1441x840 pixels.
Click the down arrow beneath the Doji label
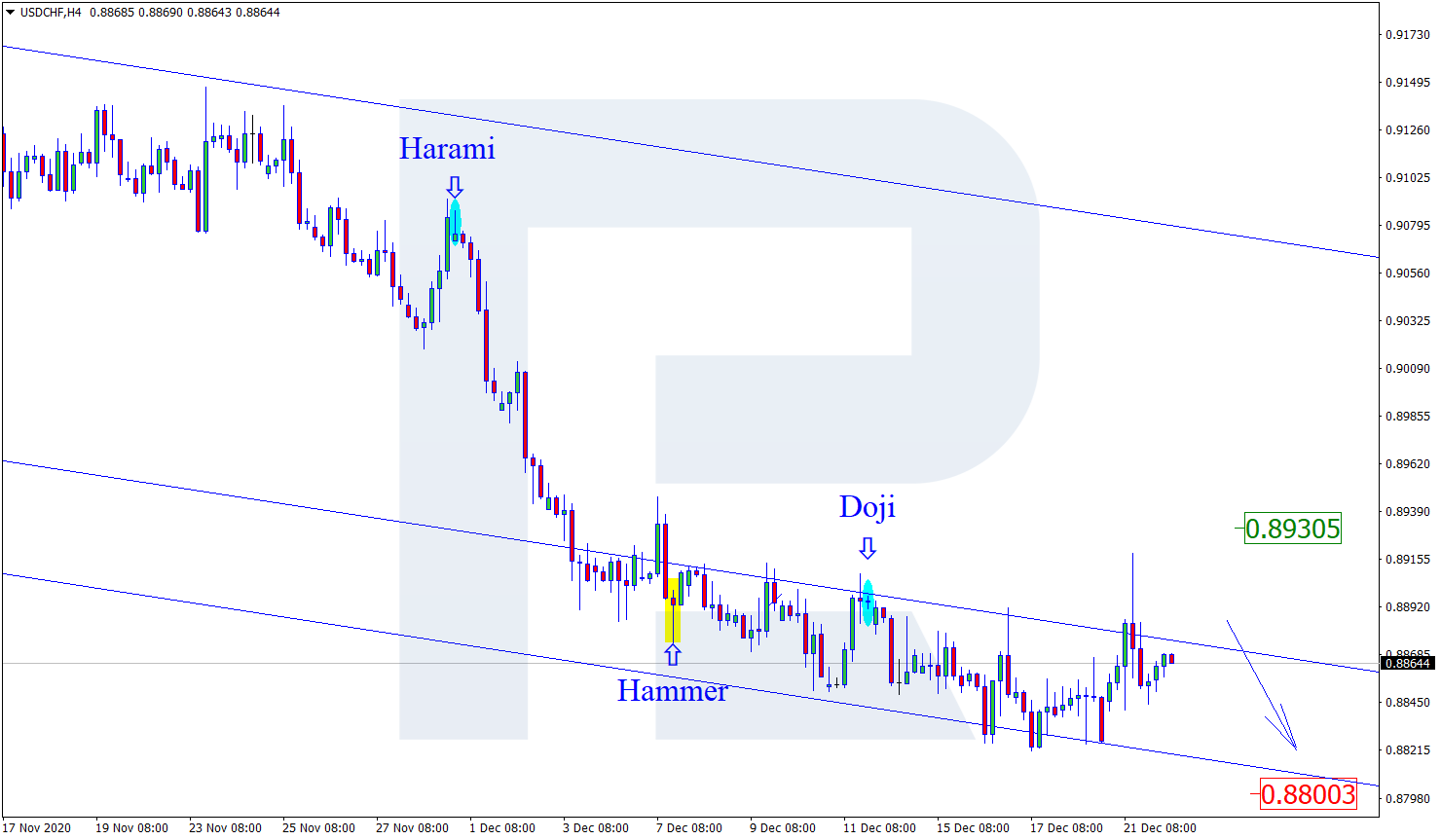[867, 548]
